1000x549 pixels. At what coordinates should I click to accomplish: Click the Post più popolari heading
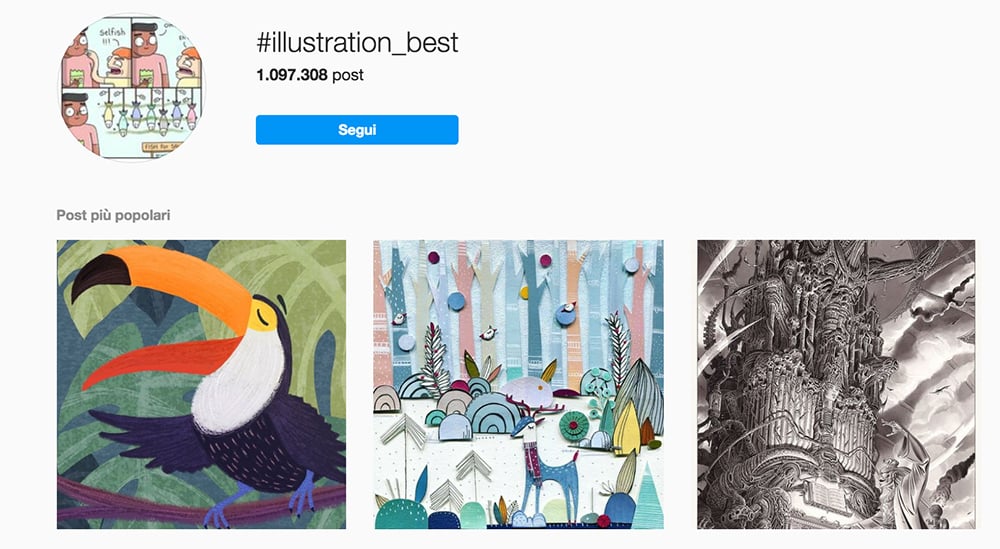114,215
